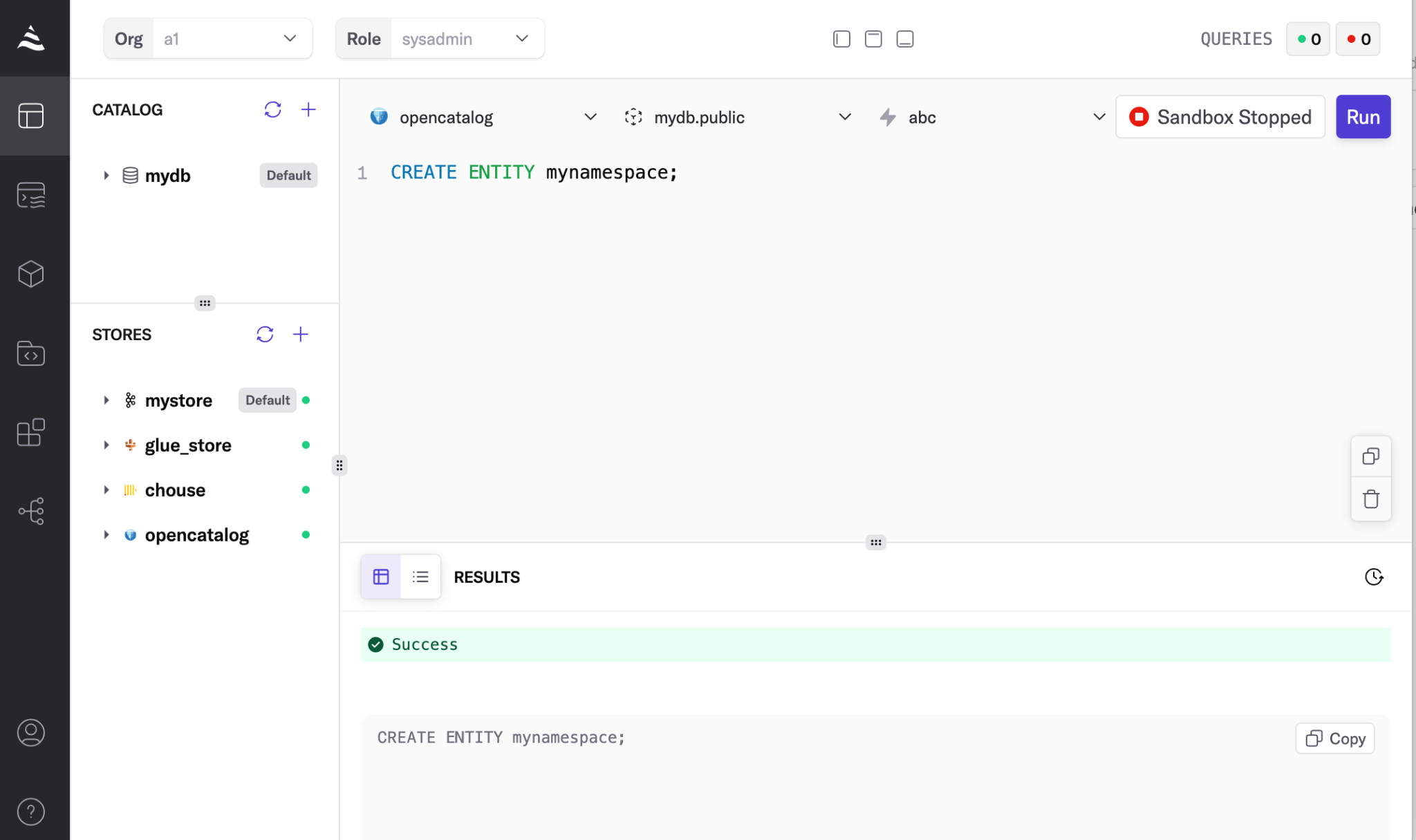The width and height of the screenshot is (1416, 840).
Task: Open query history clock icon
Action: (1373, 577)
